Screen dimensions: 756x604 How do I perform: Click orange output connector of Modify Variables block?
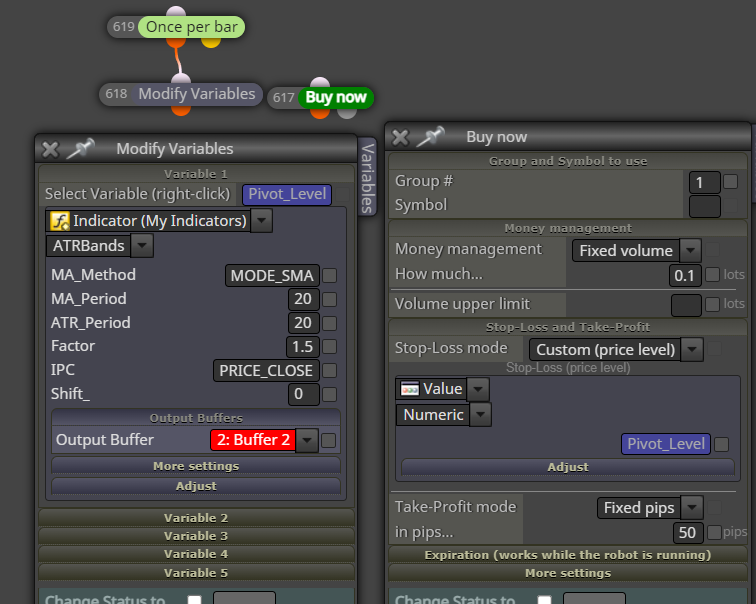pos(181,110)
